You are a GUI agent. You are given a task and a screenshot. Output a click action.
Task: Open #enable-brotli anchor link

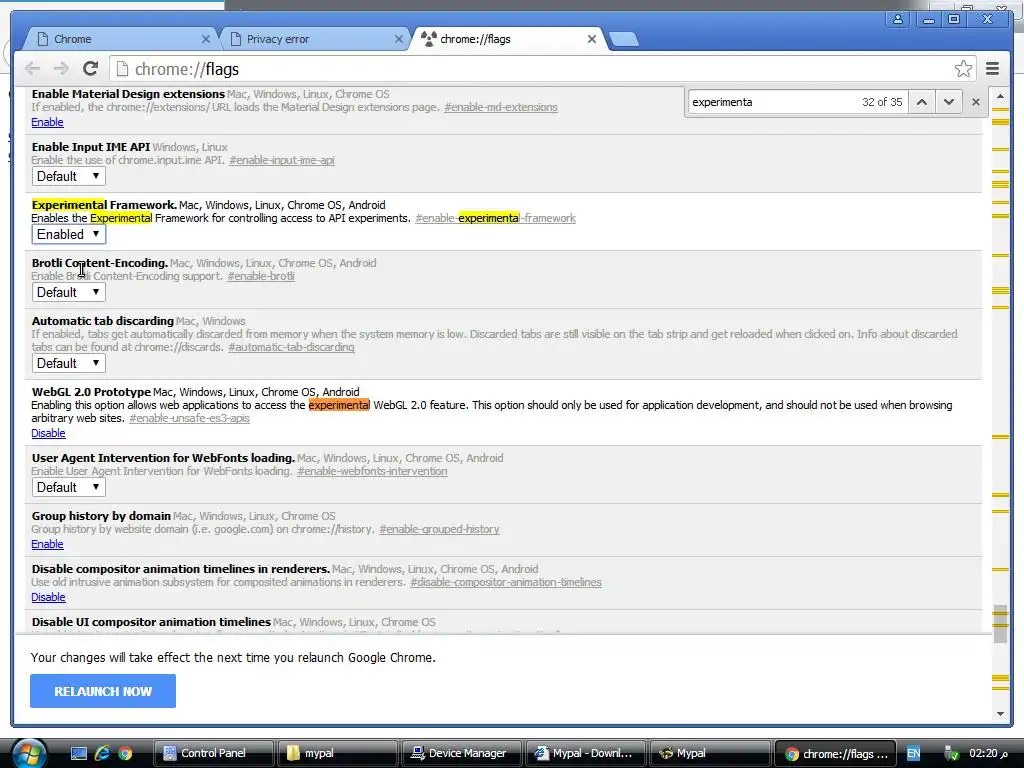click(261, 276)
